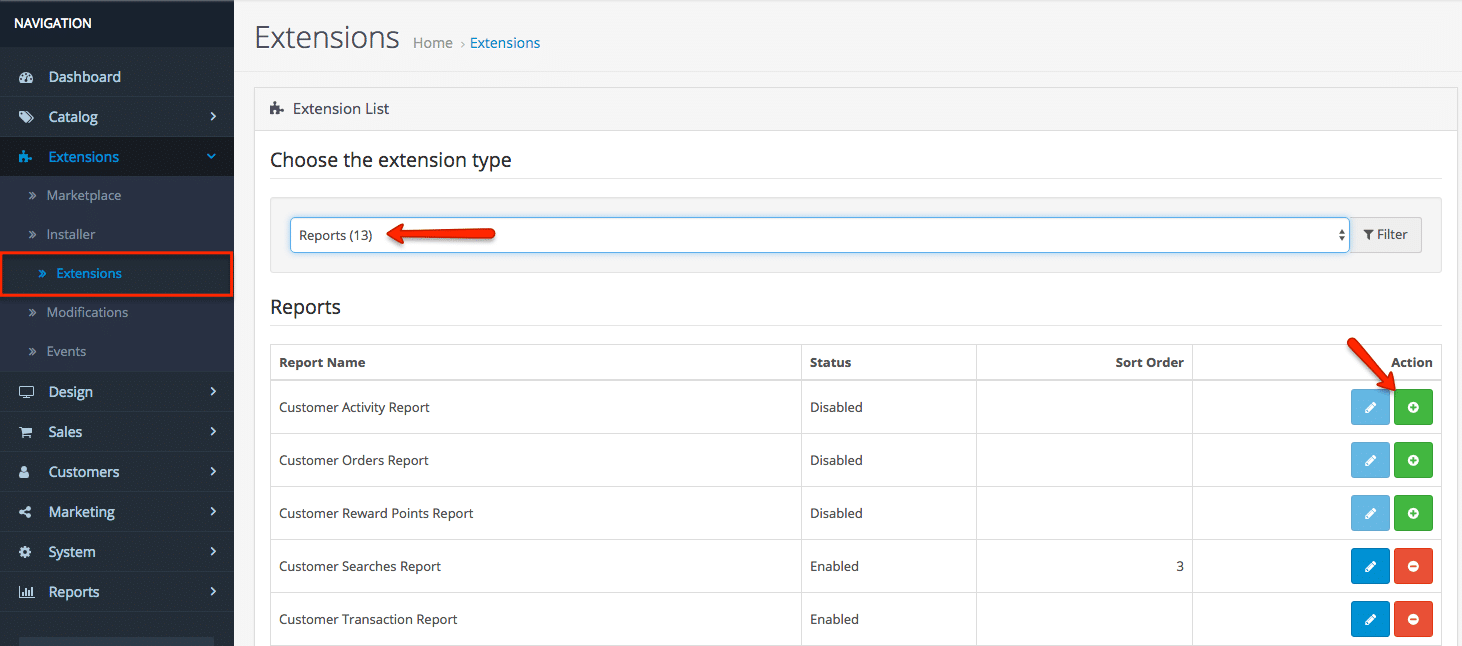Image resolution: width=1462 pixels, height=646 pixels.
Task: Uninstall the Customer Transaction Report extension
Action: [1413, 619]
